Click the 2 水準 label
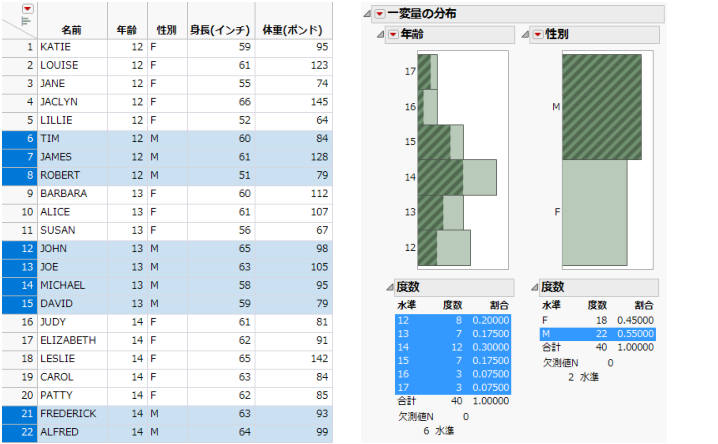The image size is (718, 444). pos(583,378)
